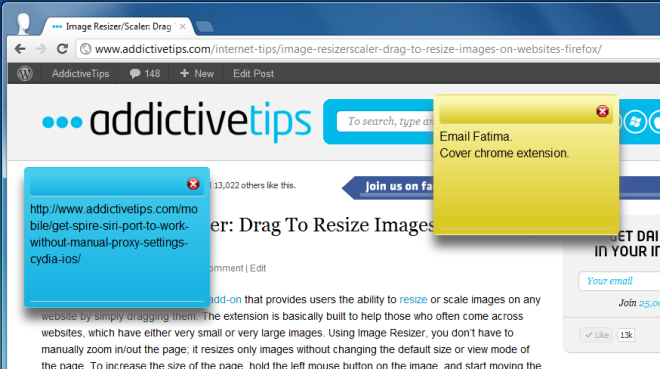Viewport: 660px width, 369px height.
Task: Click the 13,022 others like this text
Action: [255, 186]
